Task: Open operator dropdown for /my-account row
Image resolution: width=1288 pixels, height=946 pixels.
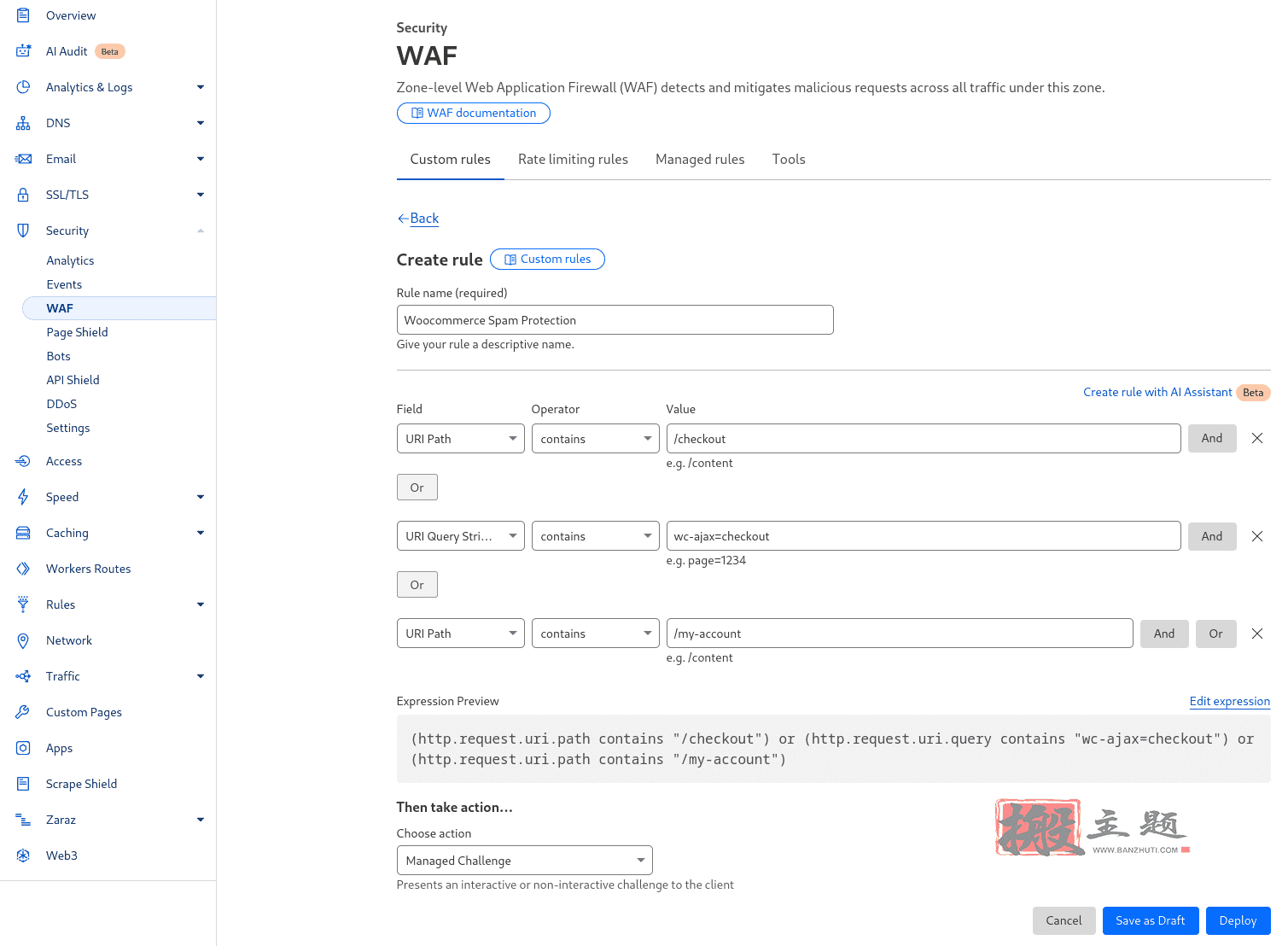Action: (595, 634)
